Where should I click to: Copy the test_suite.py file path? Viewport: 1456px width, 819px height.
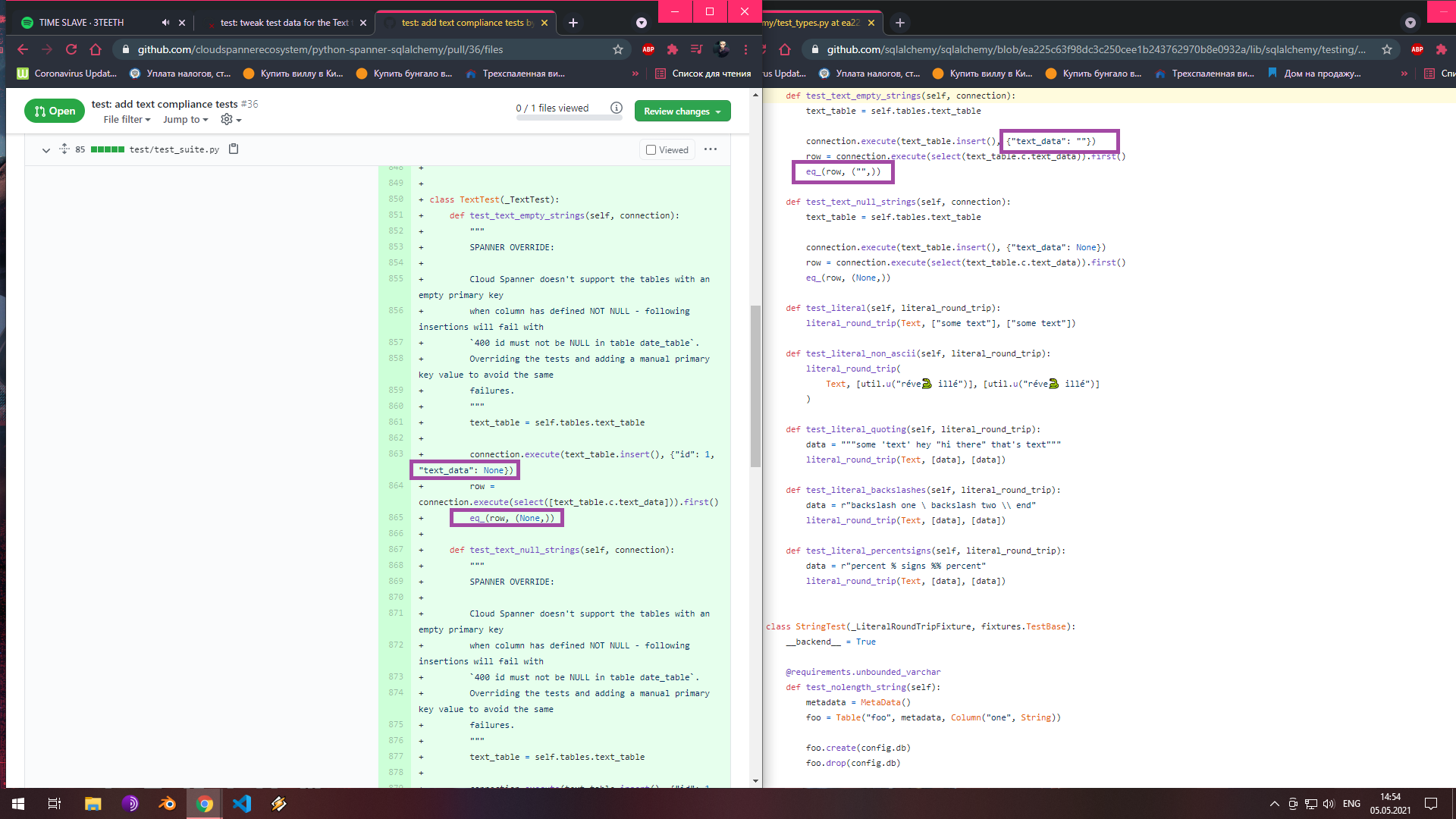coord(234,149)
